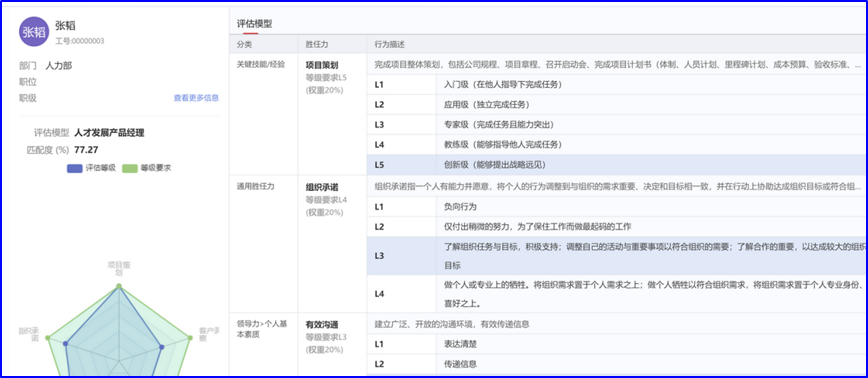The image size is (868, 378).
Task: Click the 项目策划 competency name
Action: click(x=322, y=65)
